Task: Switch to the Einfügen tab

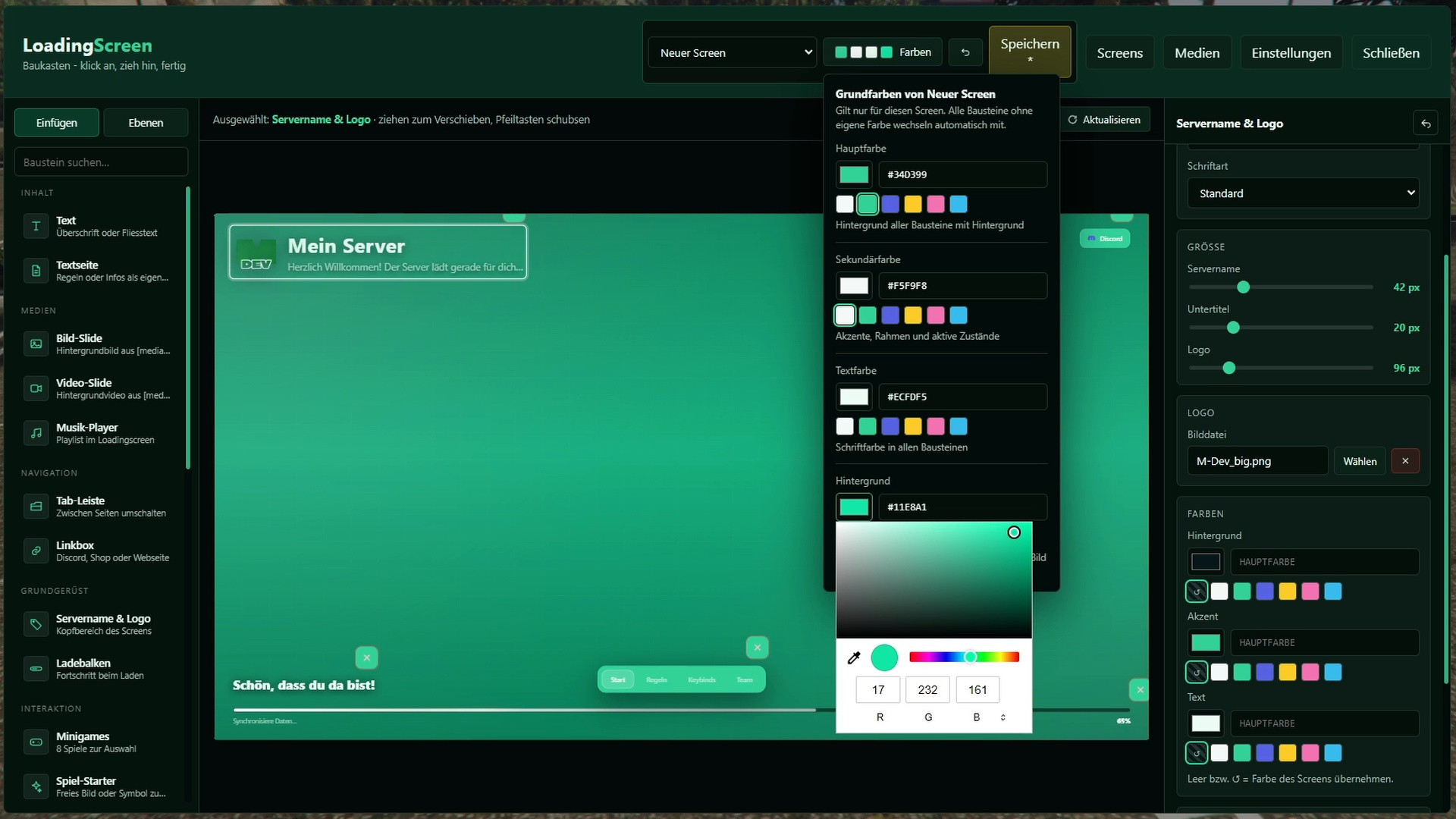Action: pos(57,123)
